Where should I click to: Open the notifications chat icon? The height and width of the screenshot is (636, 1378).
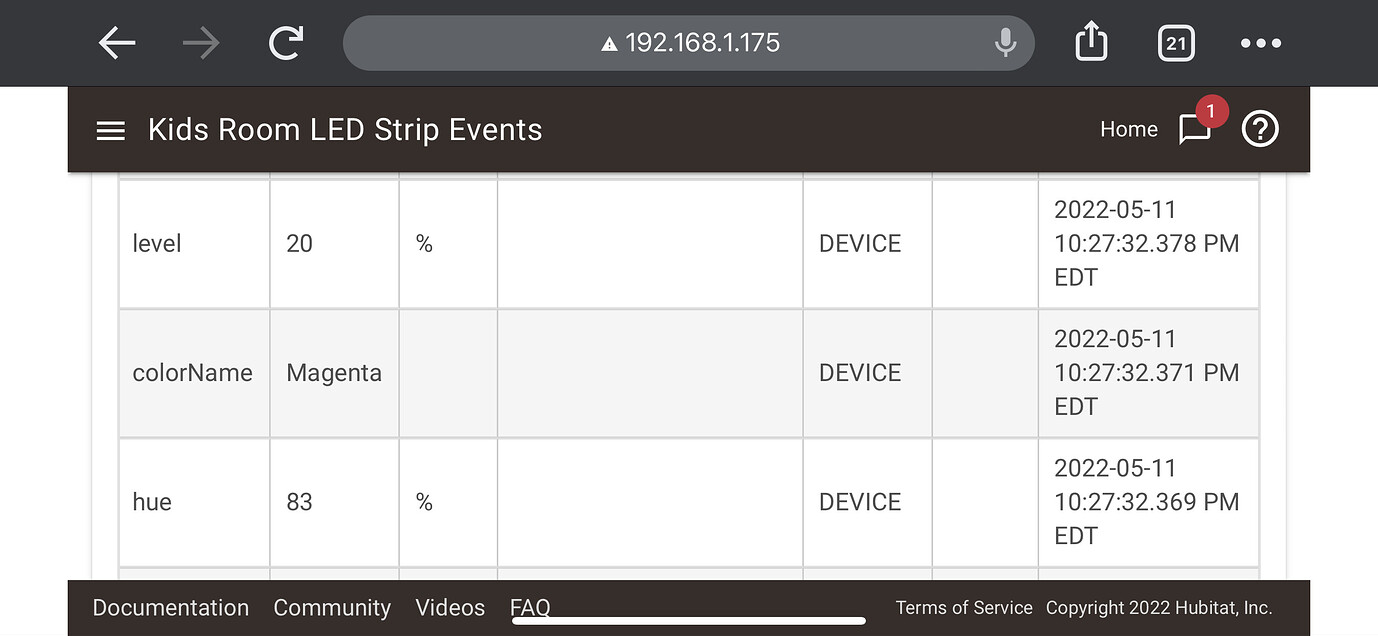pyautogui.click(x=1195, y=129)
